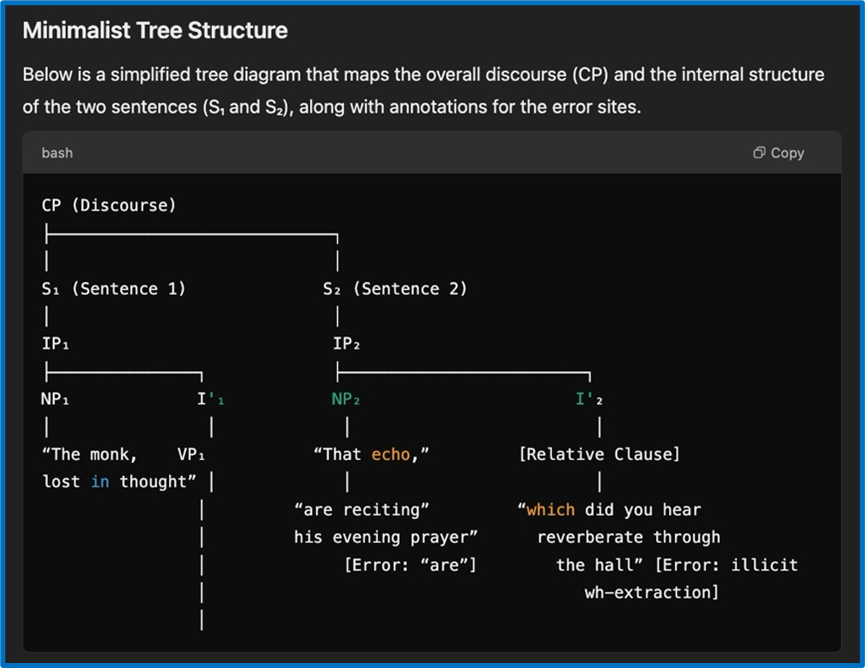Screen dimensions: 865x668
Task: Click the line 'reverberate through'
Action: (628, 537)
